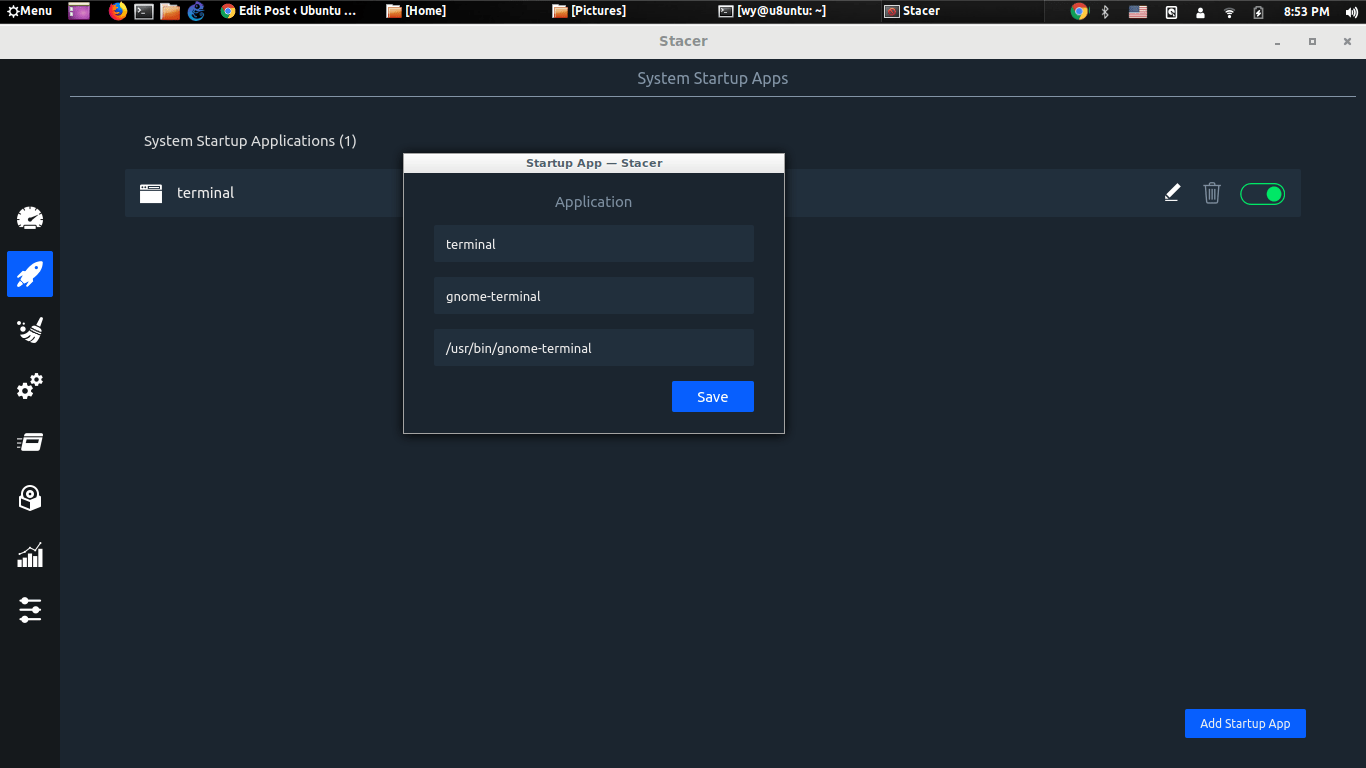Launch Firefox from the top panel
Viewport: 1366px width, 768px height.
point(118,11)
